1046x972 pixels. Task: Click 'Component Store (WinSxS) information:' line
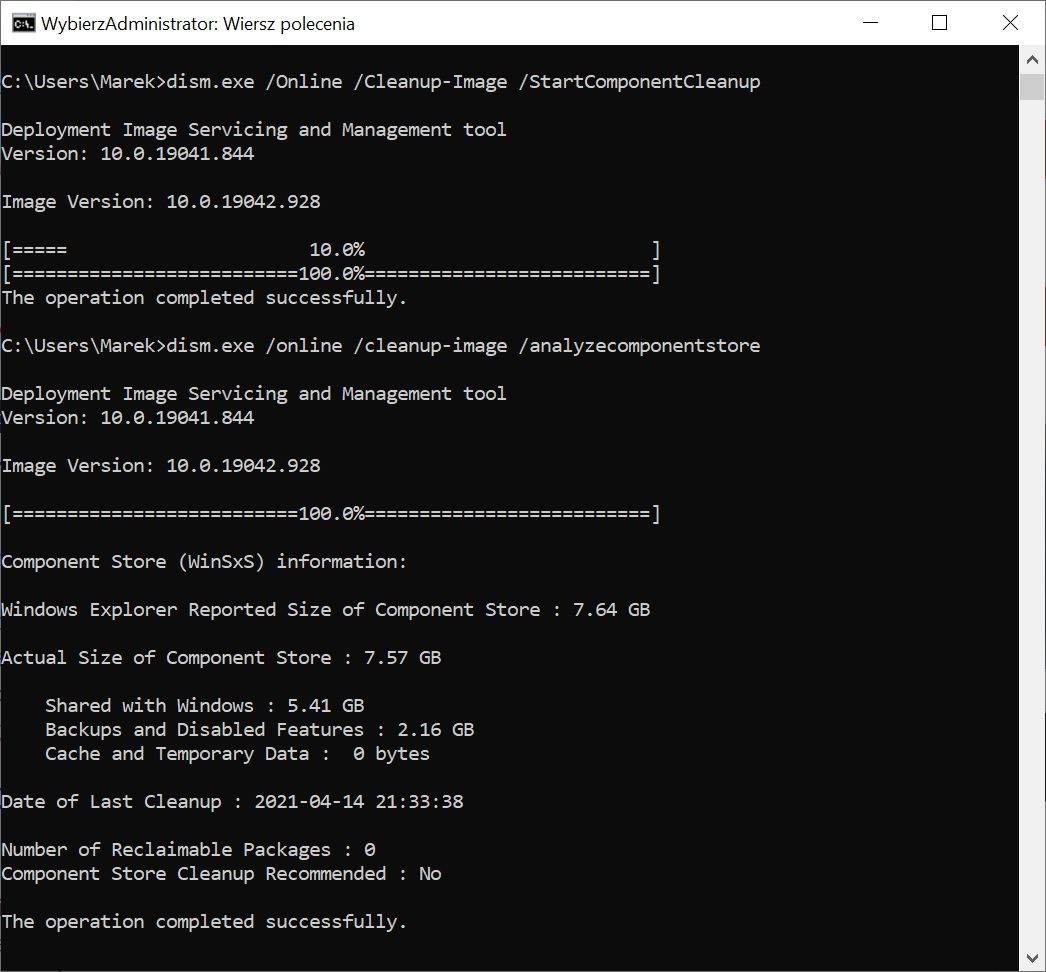[x=204, y=562]
